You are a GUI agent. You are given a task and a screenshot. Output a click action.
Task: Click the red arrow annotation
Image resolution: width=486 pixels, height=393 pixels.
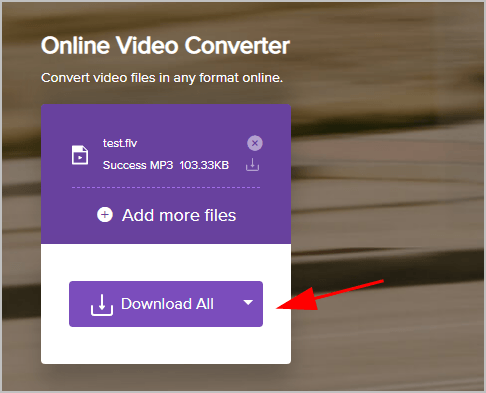(330, 296)
